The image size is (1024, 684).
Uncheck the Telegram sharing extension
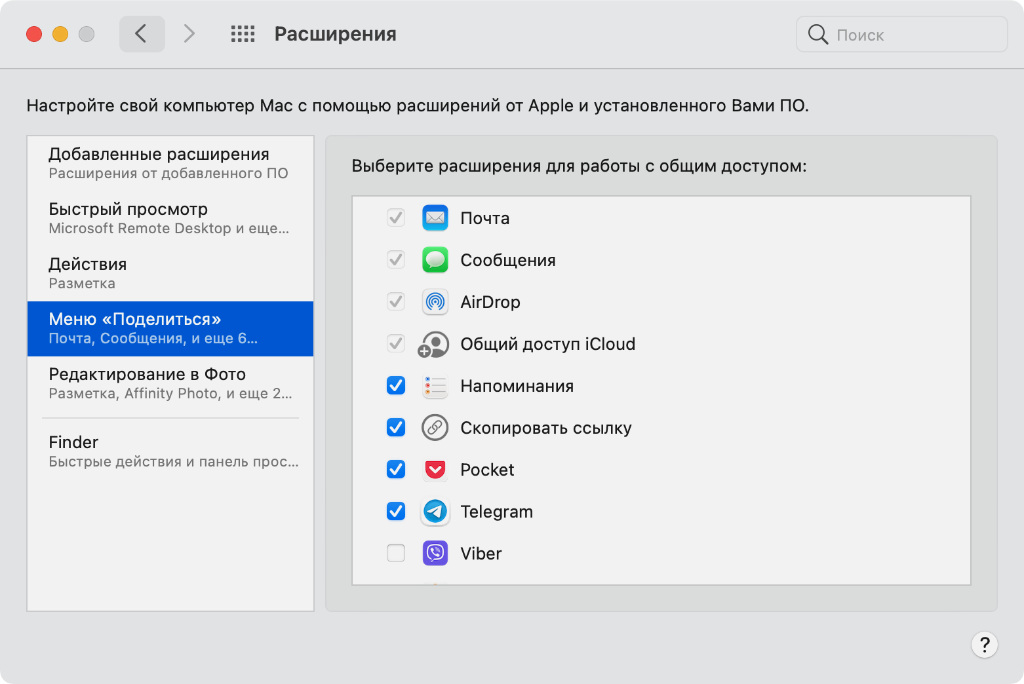[x=396, y=512]
